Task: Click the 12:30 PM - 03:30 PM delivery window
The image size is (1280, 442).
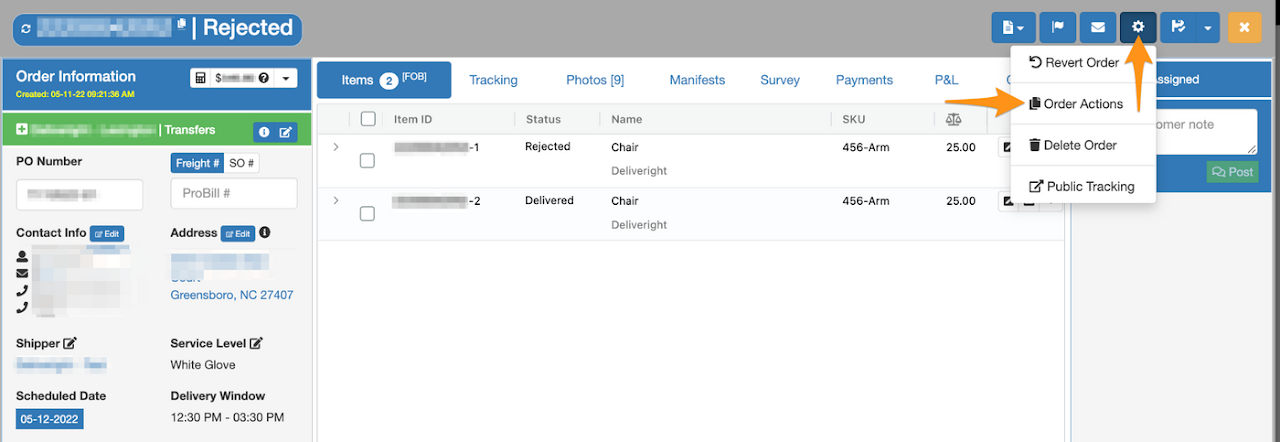Action: pyautogui.click(x=227, y=417)
